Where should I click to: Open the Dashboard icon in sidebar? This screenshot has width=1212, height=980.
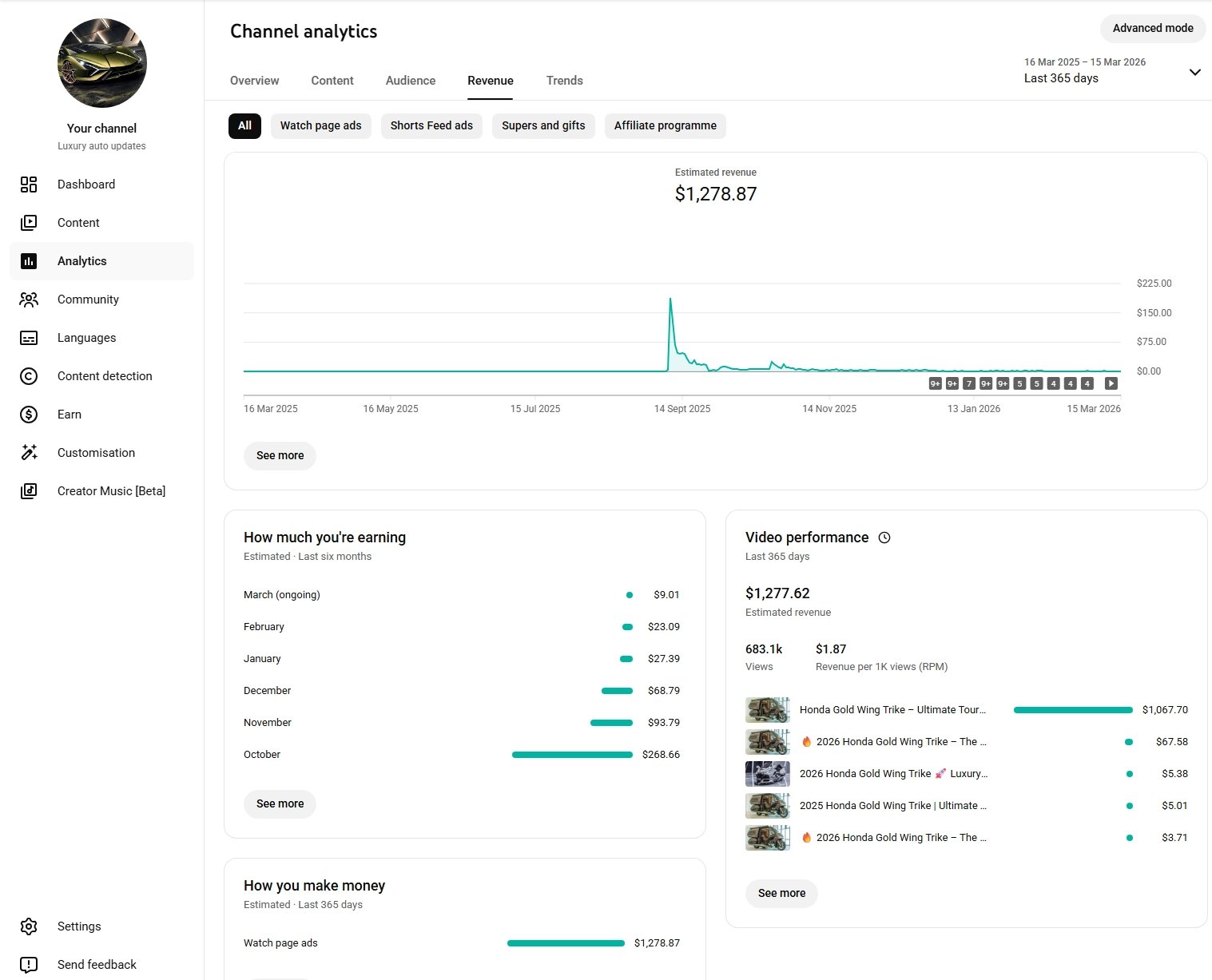pyautogui.click(x=29, y=184)
